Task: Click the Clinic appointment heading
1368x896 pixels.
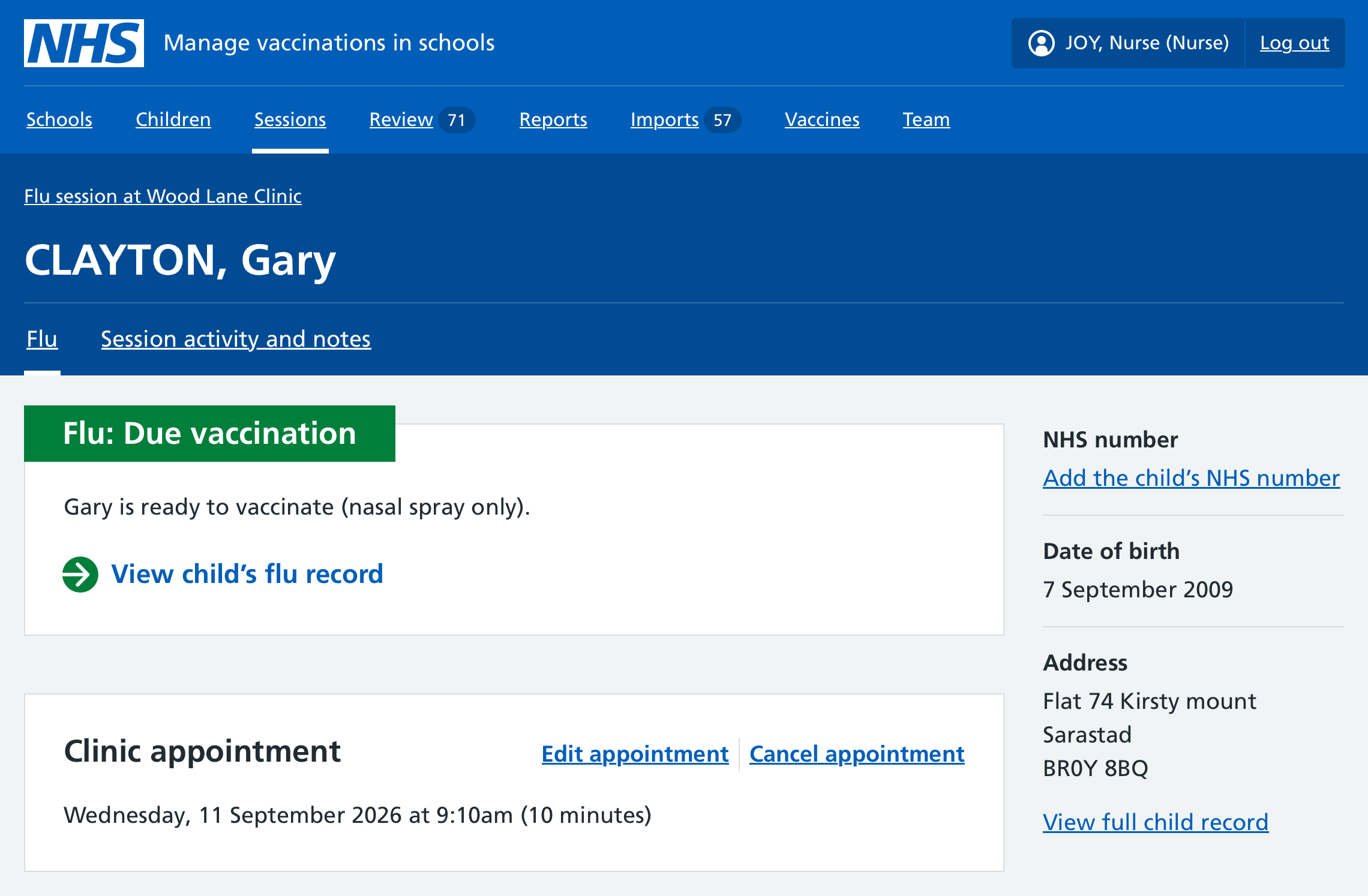Action: 202,751
